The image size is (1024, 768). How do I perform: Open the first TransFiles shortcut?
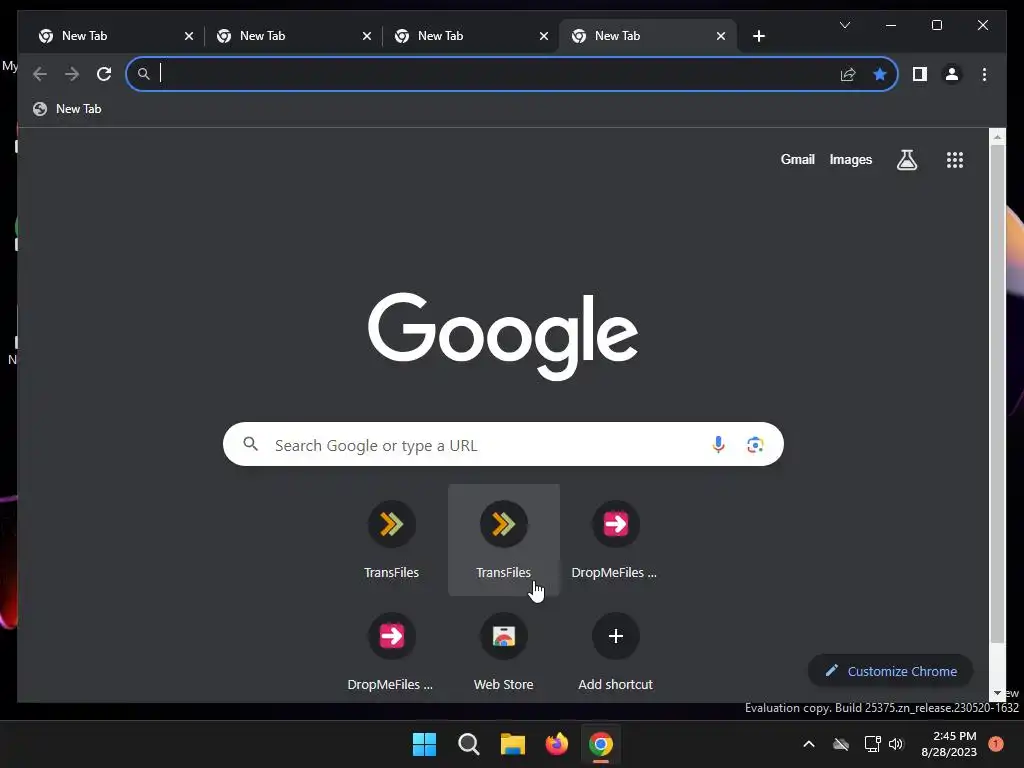(x=391, y=539)
